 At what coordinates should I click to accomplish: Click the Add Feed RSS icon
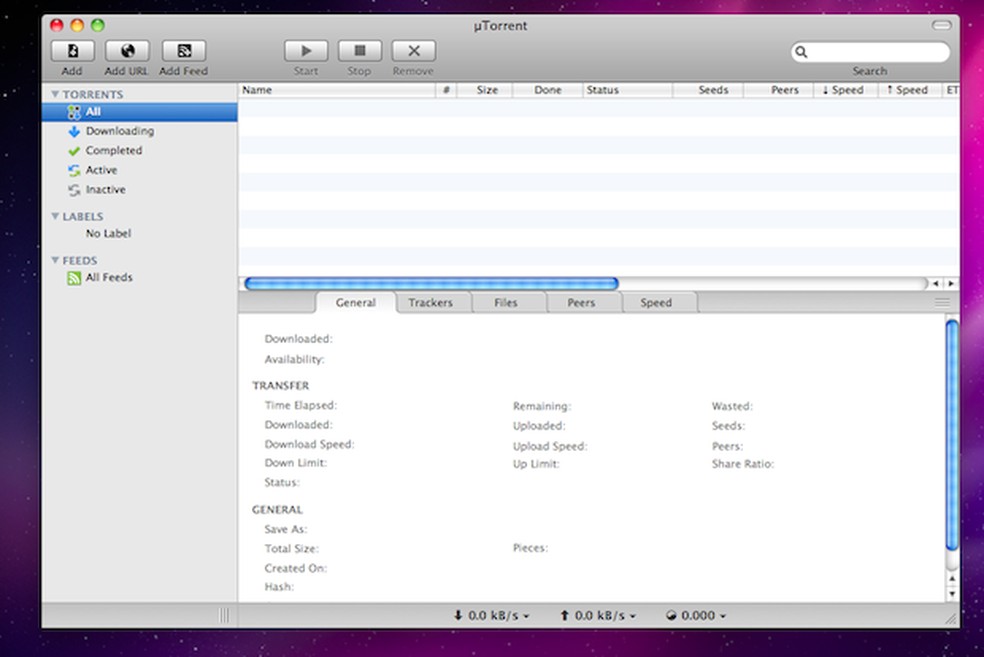point(183,51)
